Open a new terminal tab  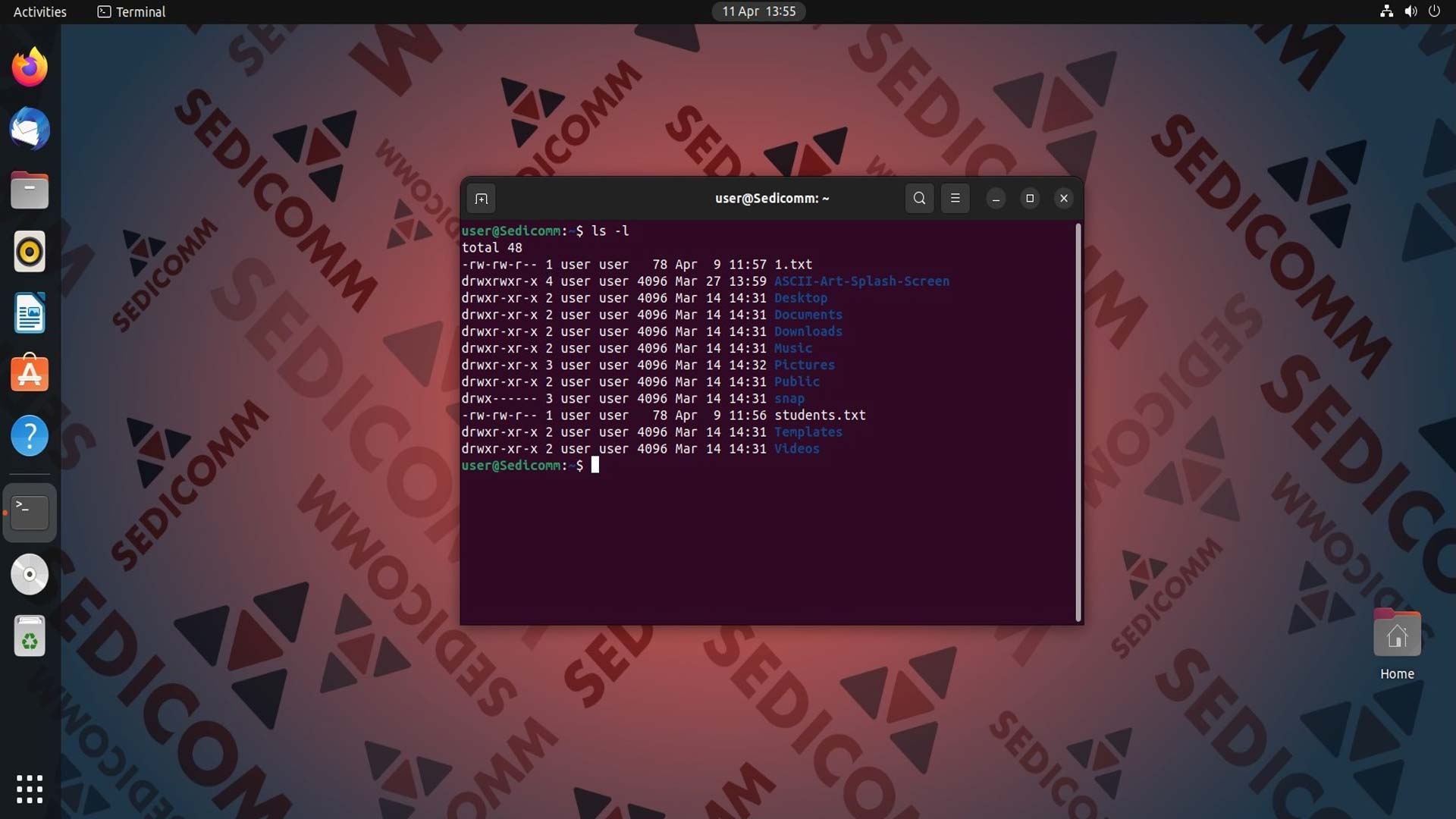pyautogui.click(x=482, y=199)
